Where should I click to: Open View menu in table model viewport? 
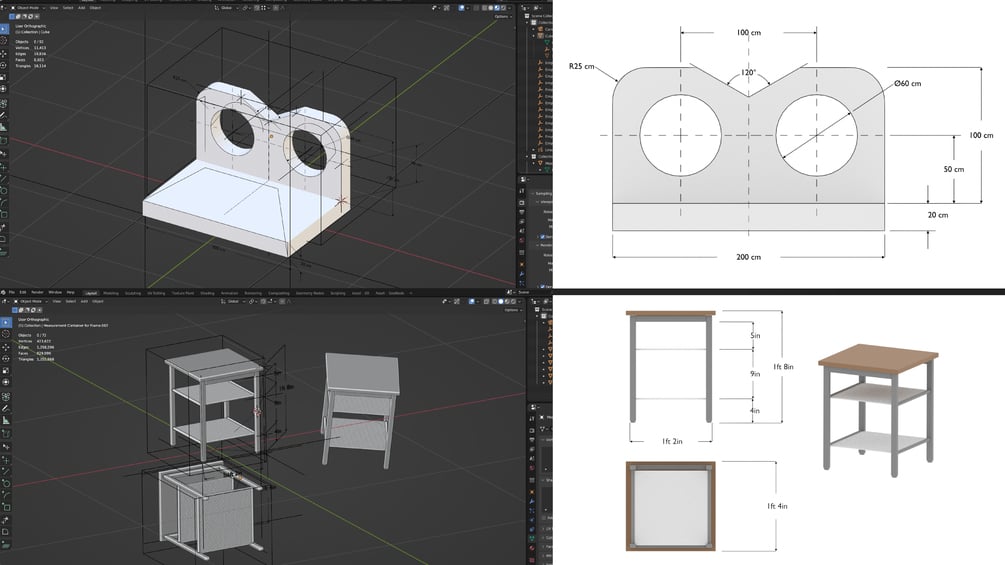56,301
